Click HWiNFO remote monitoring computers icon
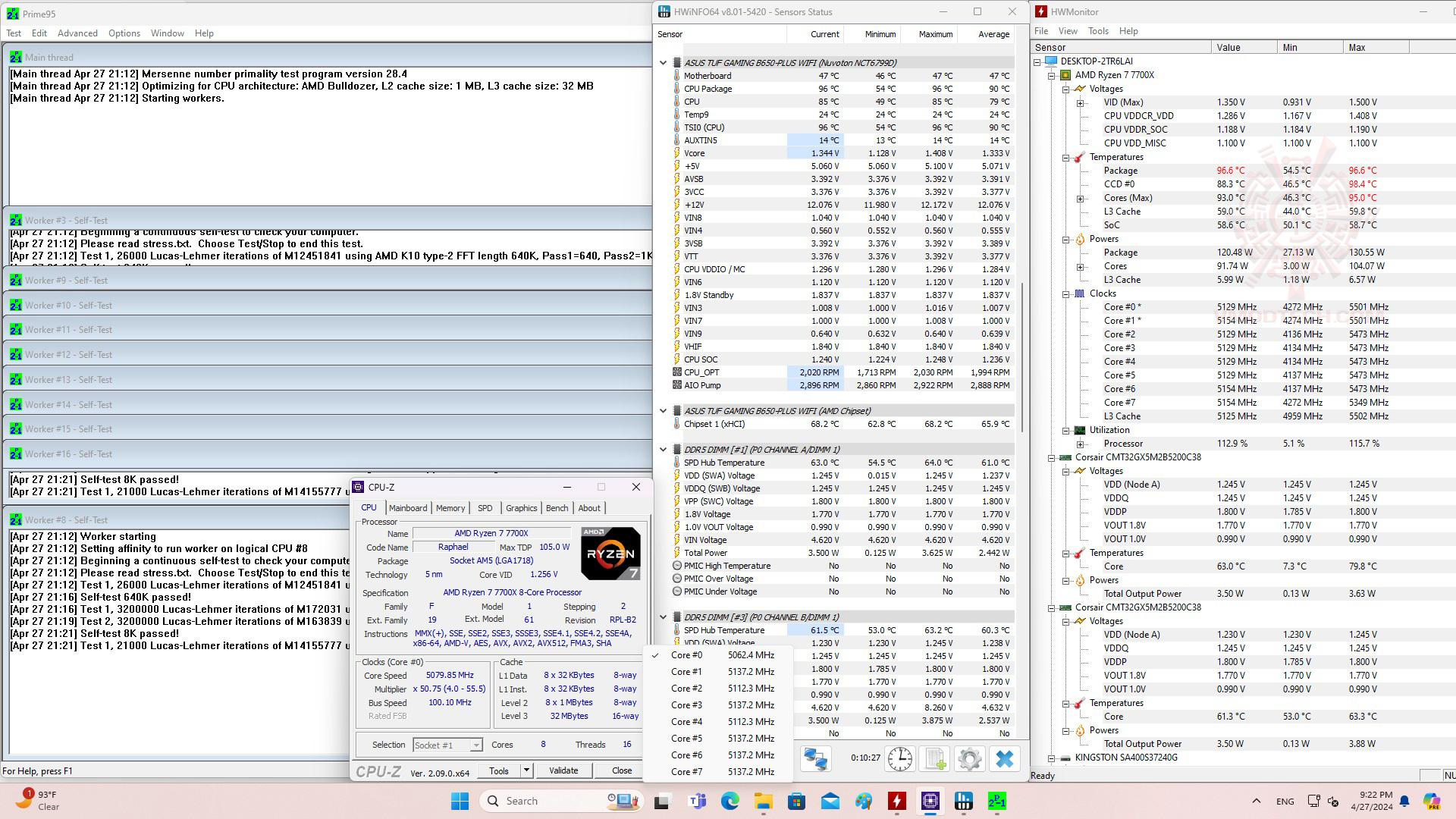Image resolution: width=1456 pixels, height=819 pixels. pos(816,759)
